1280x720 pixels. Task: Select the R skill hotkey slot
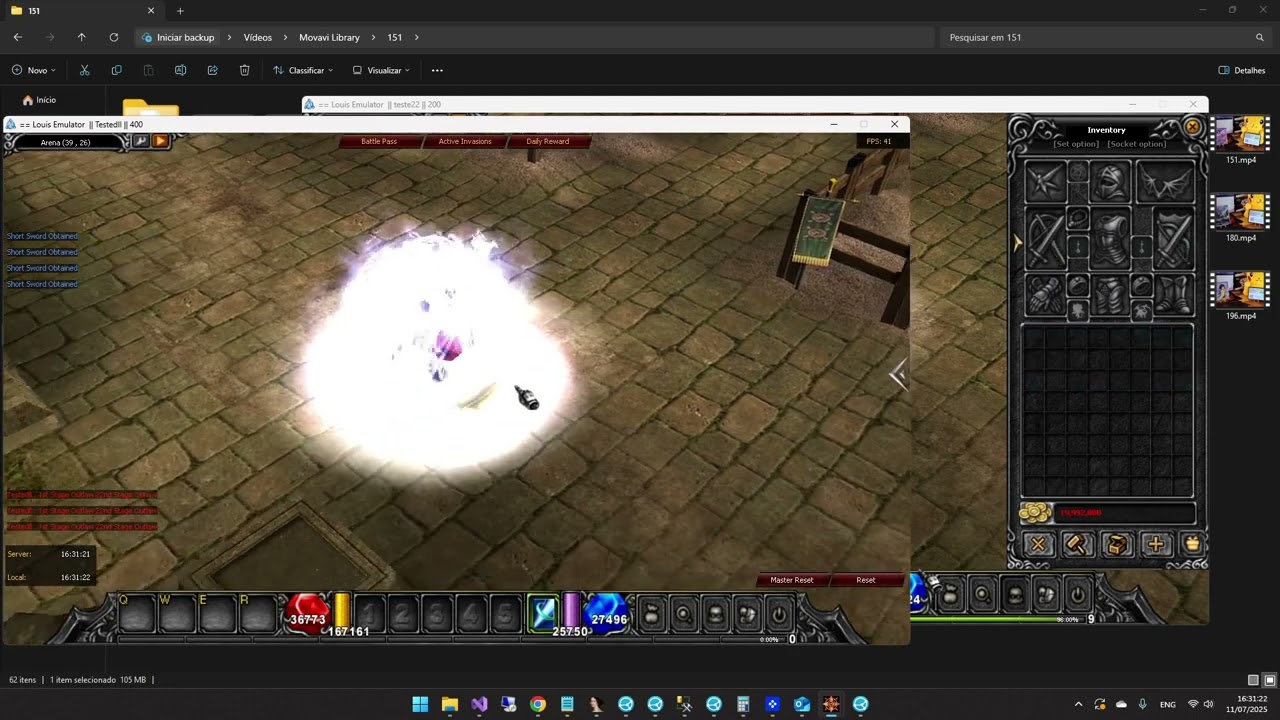click(256, 614)
